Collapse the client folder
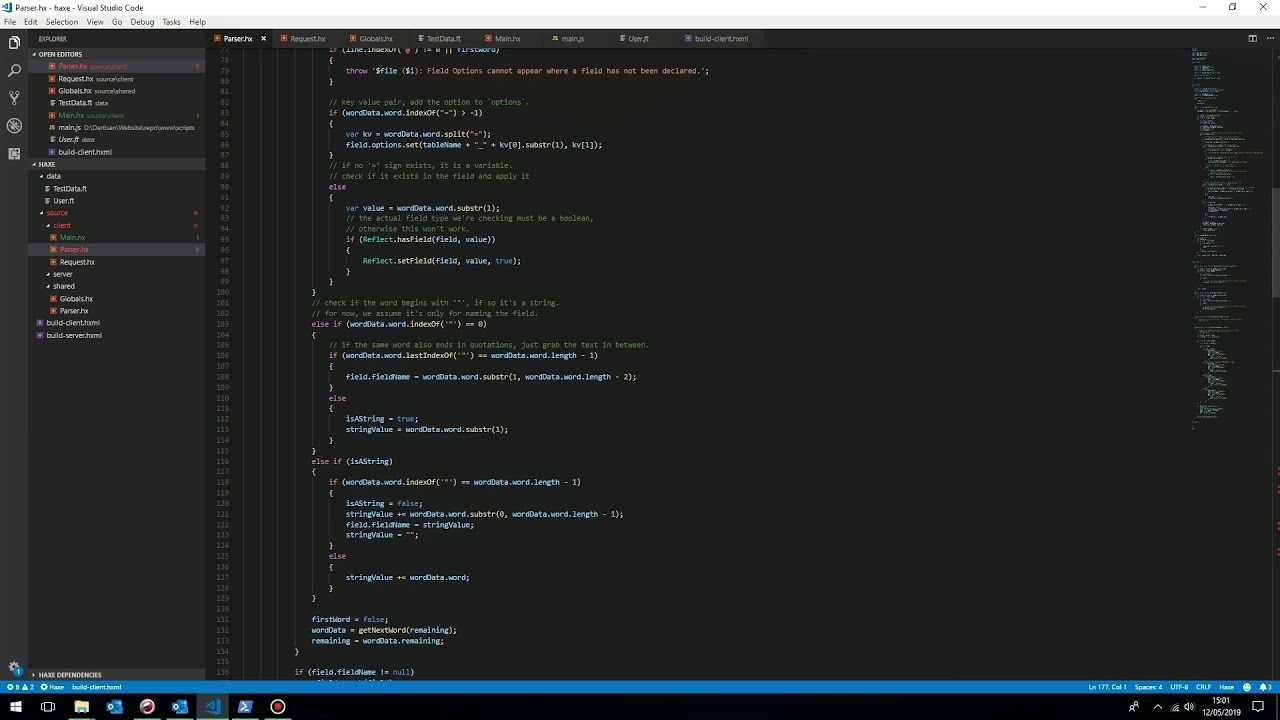 [x=62, y=225]
